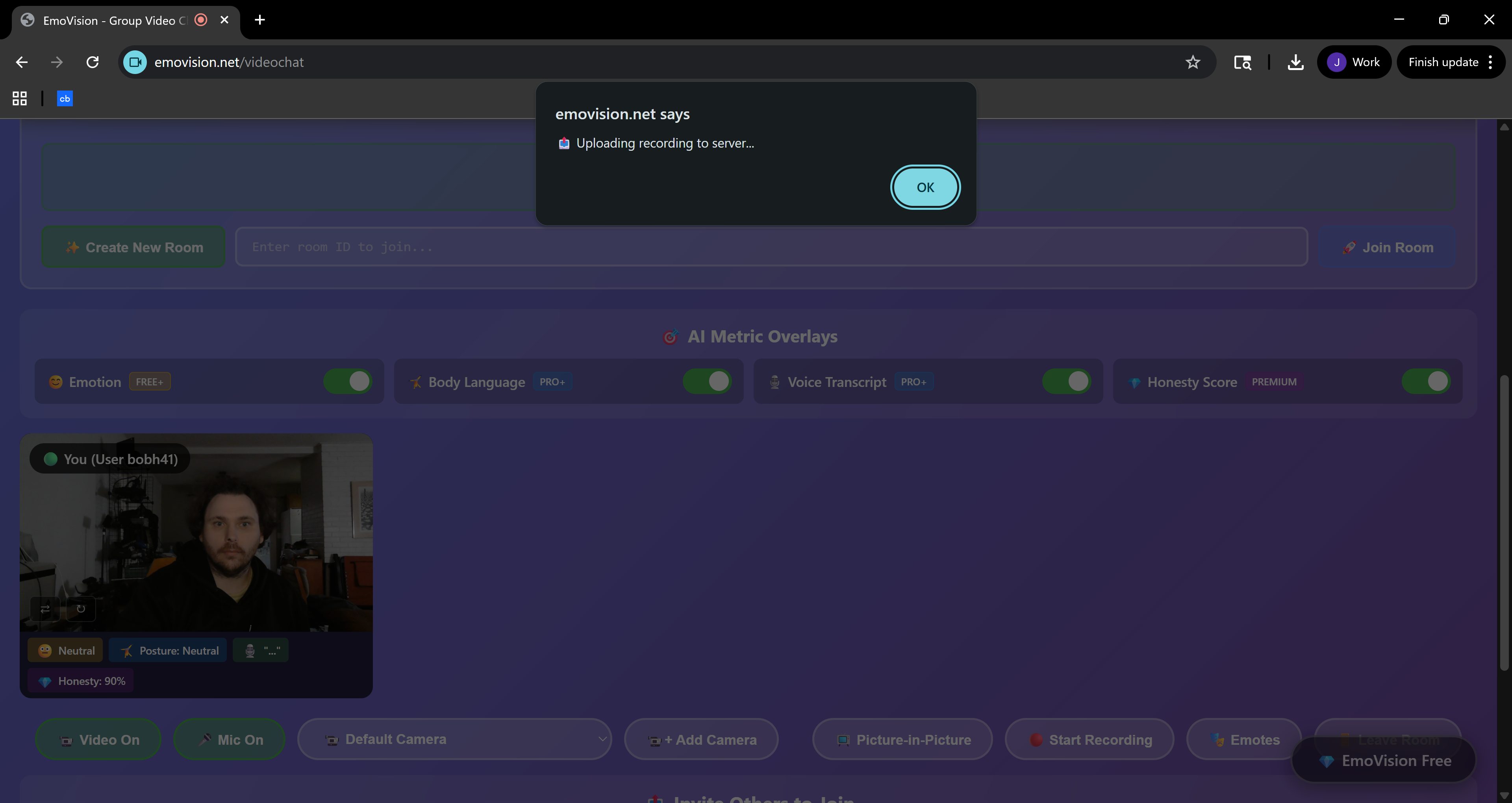Viewport: 1512px width, 803px height.
Task: Click the refresh icon on your video preview
Action: tap(81, 609)
